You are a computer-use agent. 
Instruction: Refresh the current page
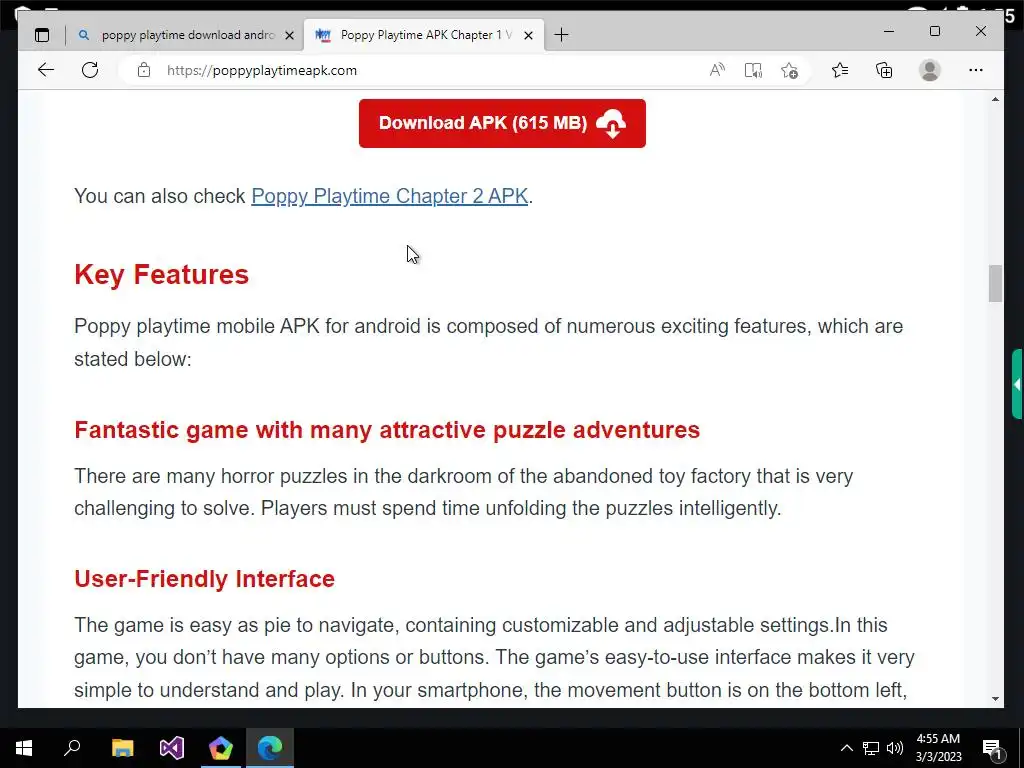pyautogui.click(x=90, y=70)
